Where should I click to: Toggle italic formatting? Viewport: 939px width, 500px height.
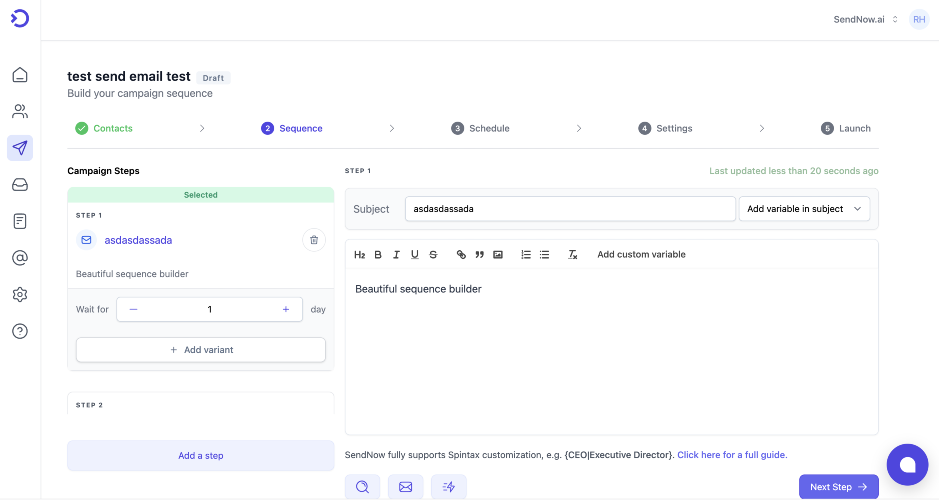396,254
